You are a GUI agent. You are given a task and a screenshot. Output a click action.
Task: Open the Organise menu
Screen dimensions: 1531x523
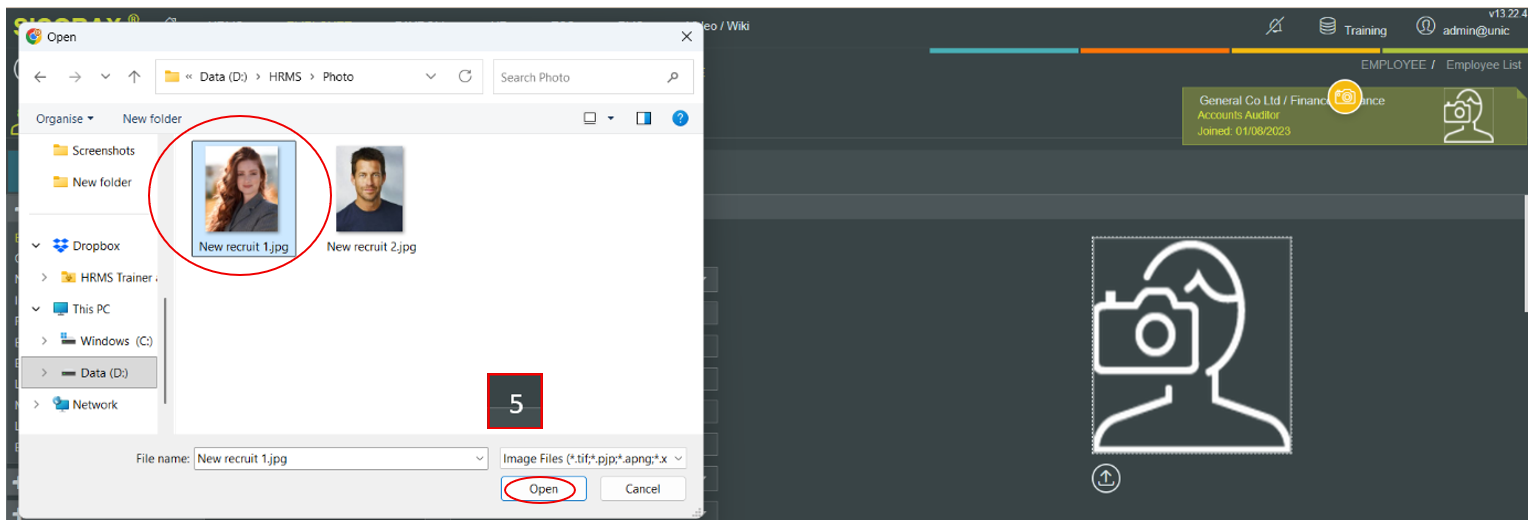(65, 118)
